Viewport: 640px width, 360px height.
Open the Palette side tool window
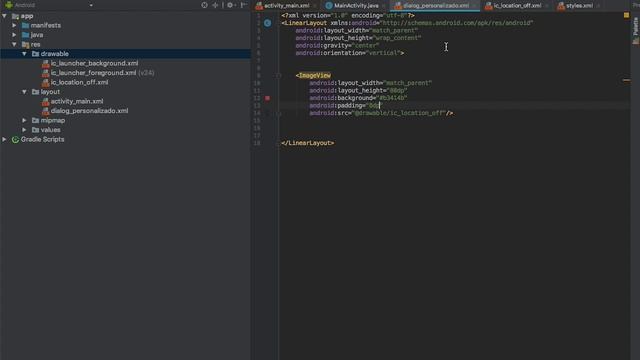635,31
